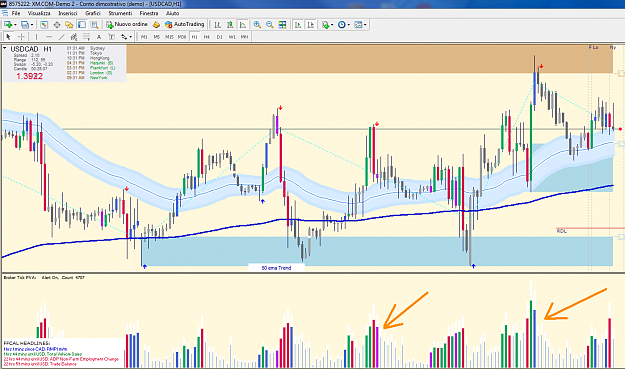This screenshot has height=369, width=625.
Task: Switch chart to candlesticks type
Action: point(230,25)
